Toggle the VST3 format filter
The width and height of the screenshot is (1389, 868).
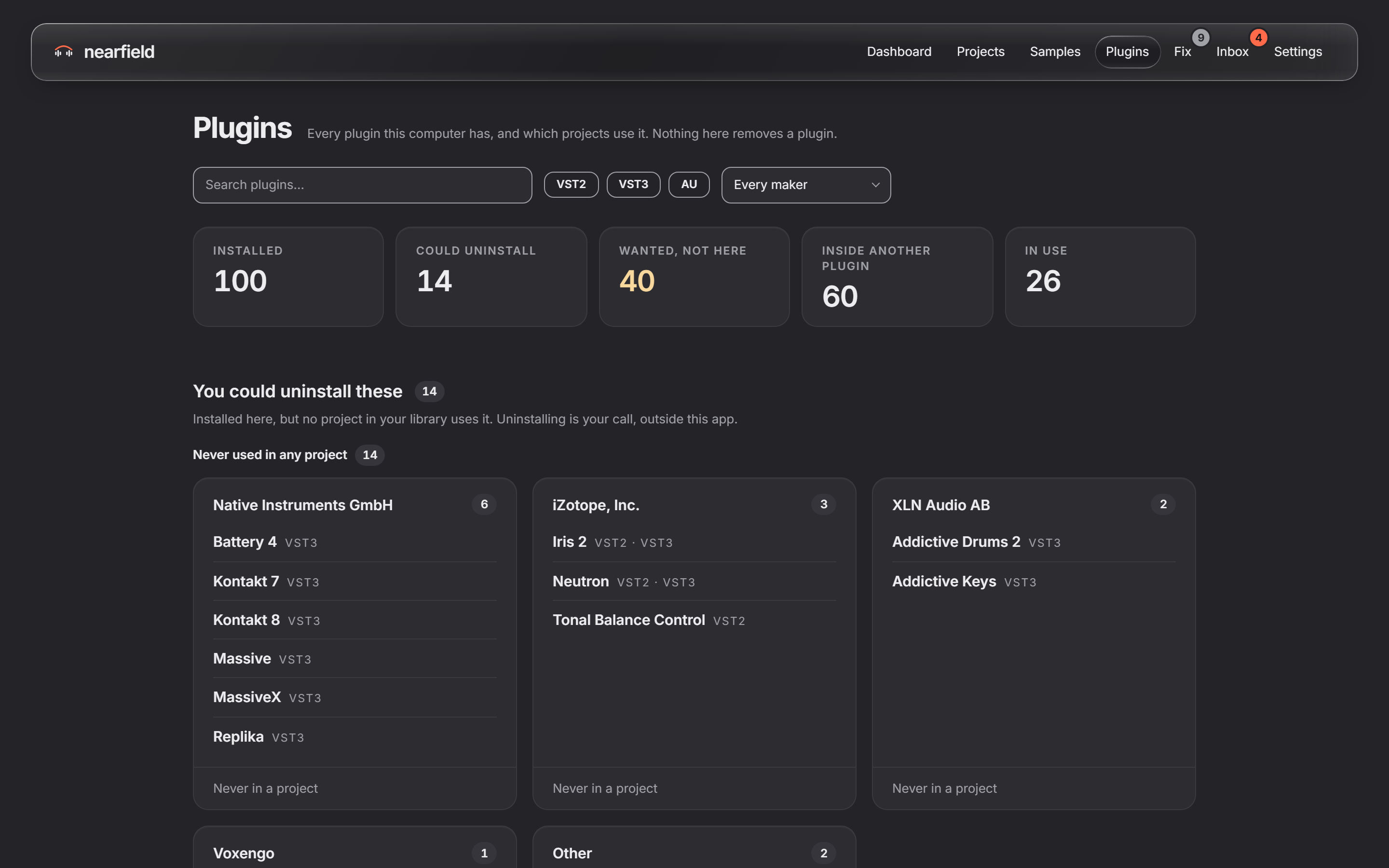coord(633,184)
